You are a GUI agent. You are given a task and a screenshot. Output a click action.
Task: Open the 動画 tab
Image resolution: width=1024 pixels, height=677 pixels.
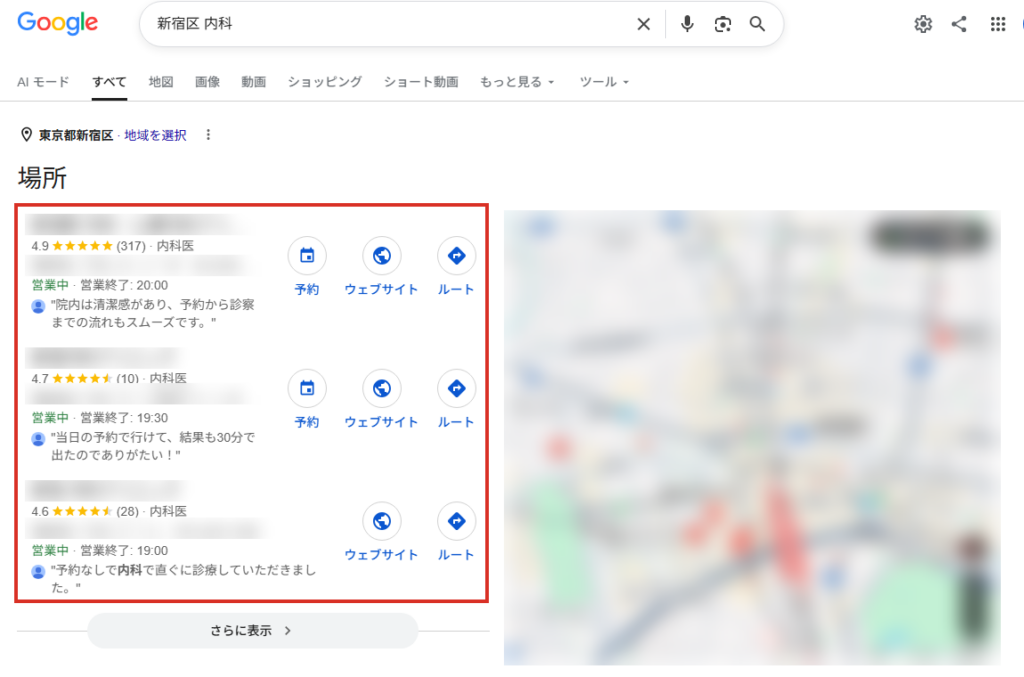(x=253, y=82)
